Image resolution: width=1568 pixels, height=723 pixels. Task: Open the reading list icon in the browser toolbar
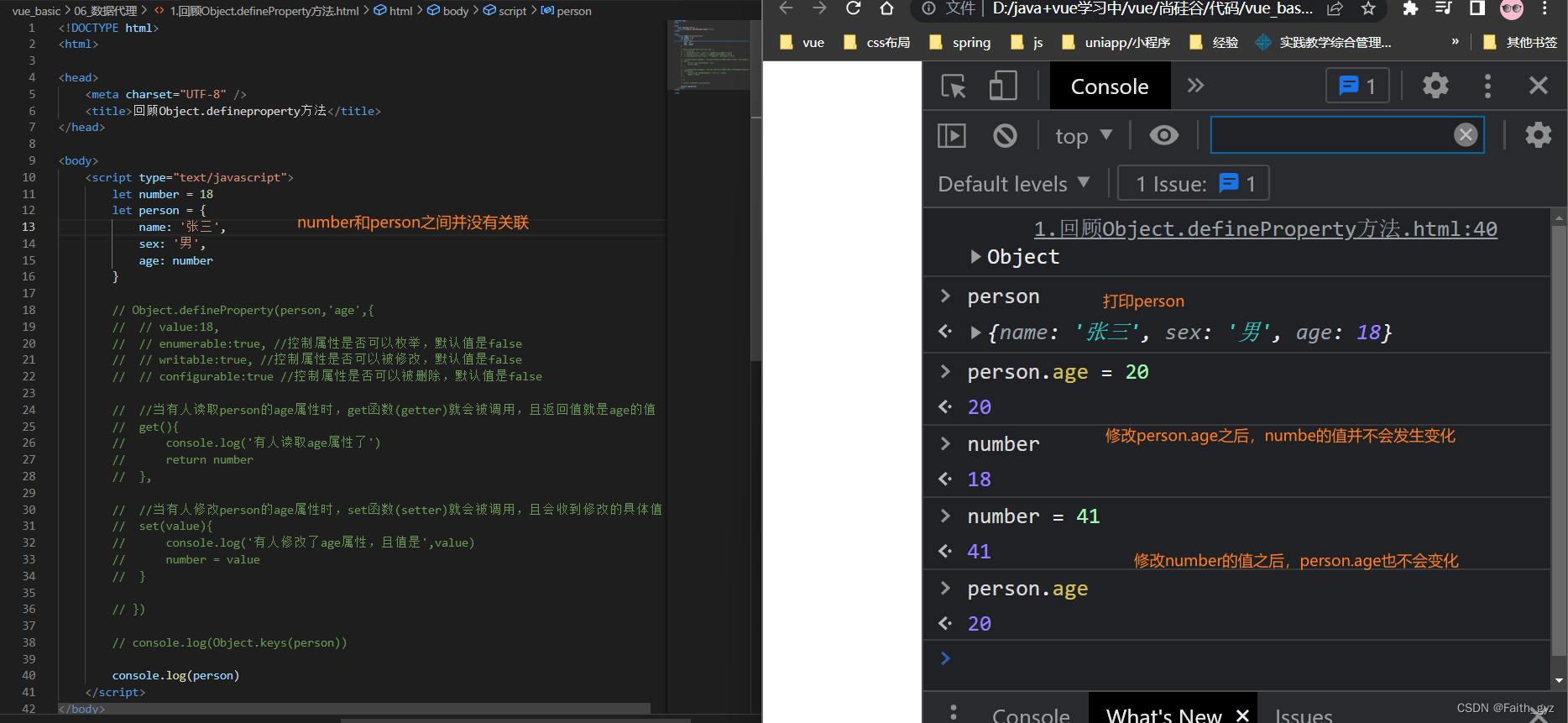1444,8
